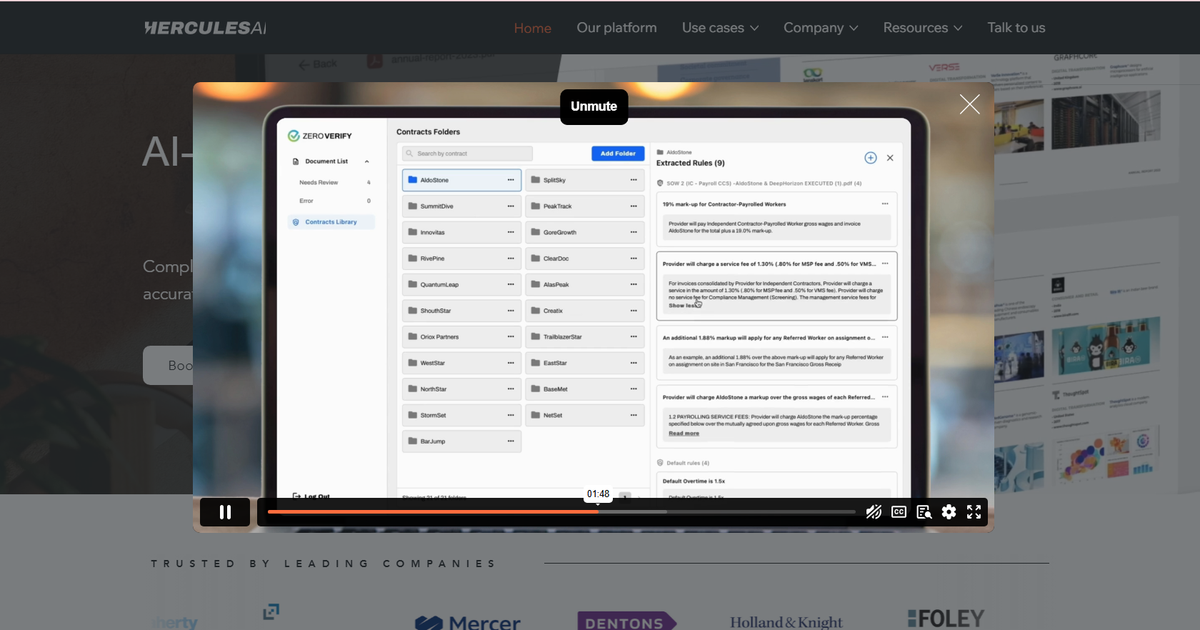Unmute the video
Screen dimensions: 1200x630
(594, 106)
